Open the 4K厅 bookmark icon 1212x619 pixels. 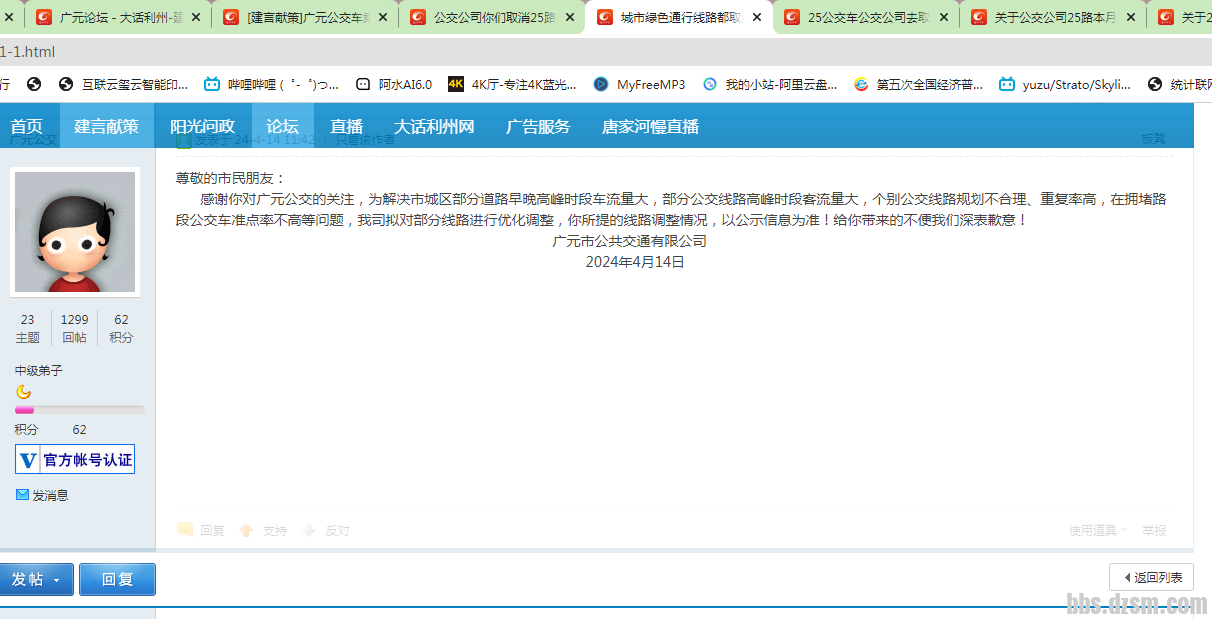point(456,85)
